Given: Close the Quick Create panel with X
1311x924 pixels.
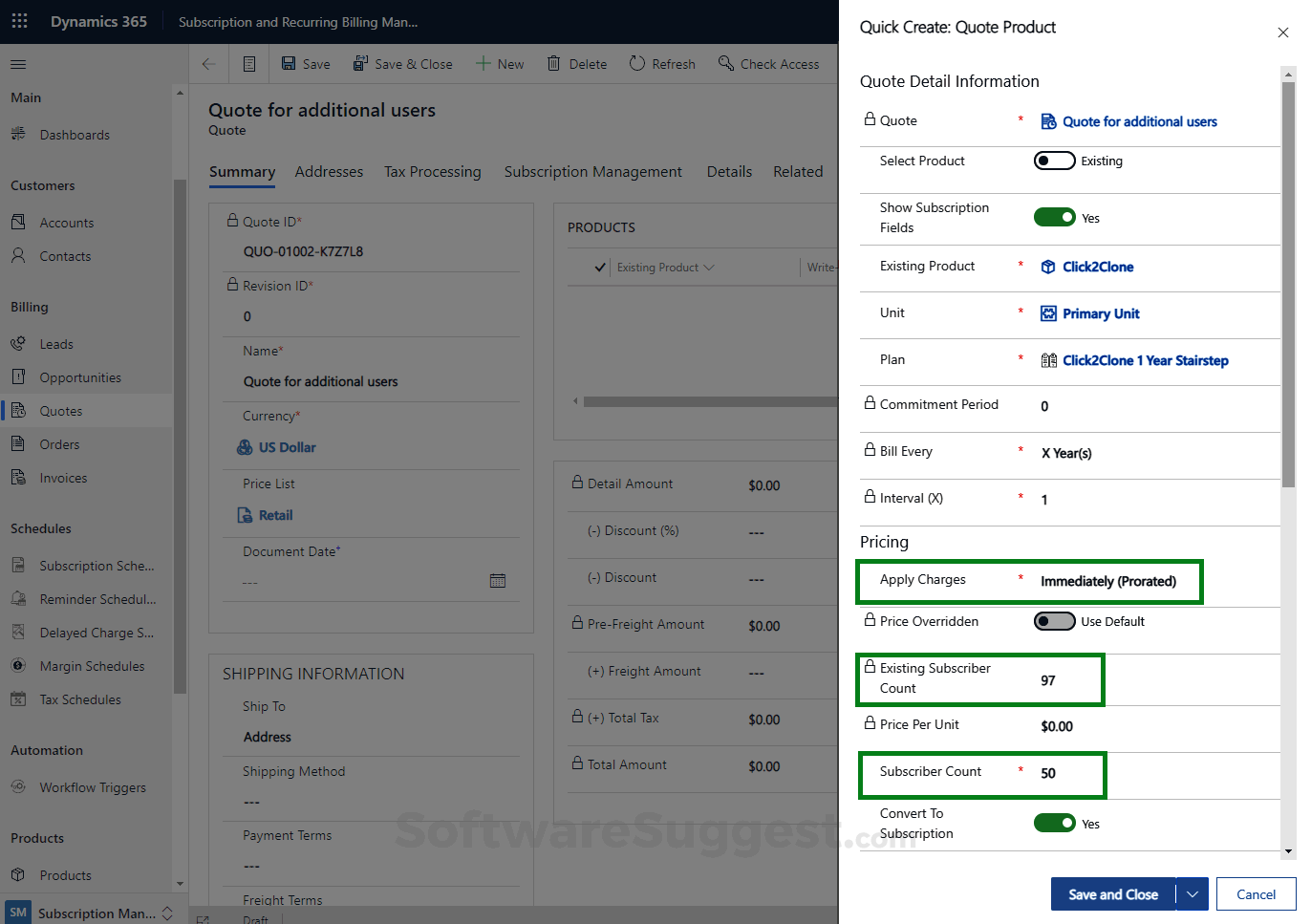Looking at the screenshot, I should tap(1282, 32).
